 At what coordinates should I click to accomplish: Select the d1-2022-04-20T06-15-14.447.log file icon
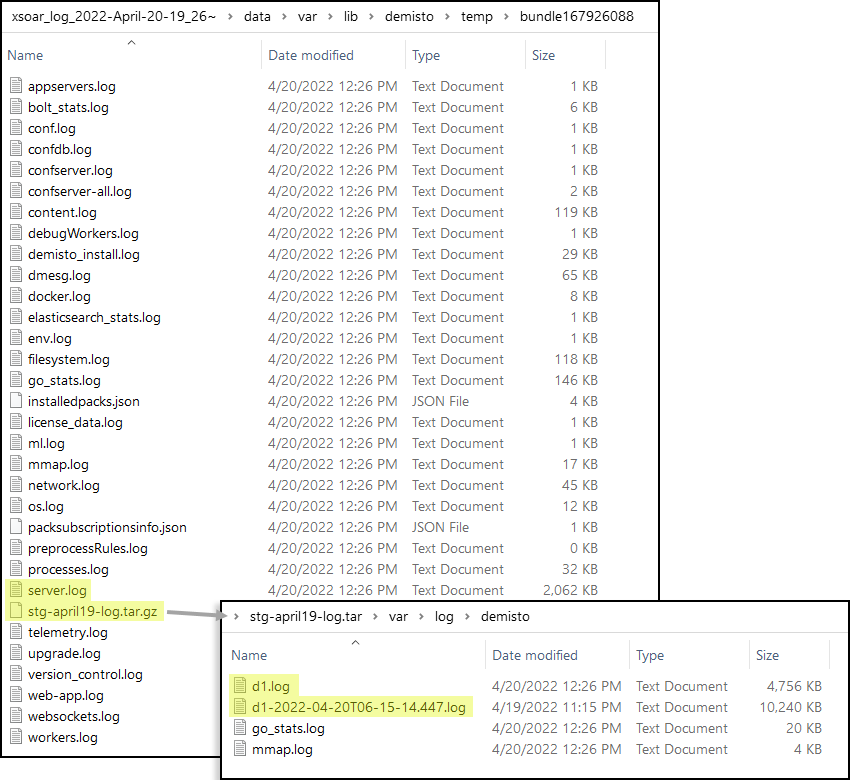pos(240,707)
